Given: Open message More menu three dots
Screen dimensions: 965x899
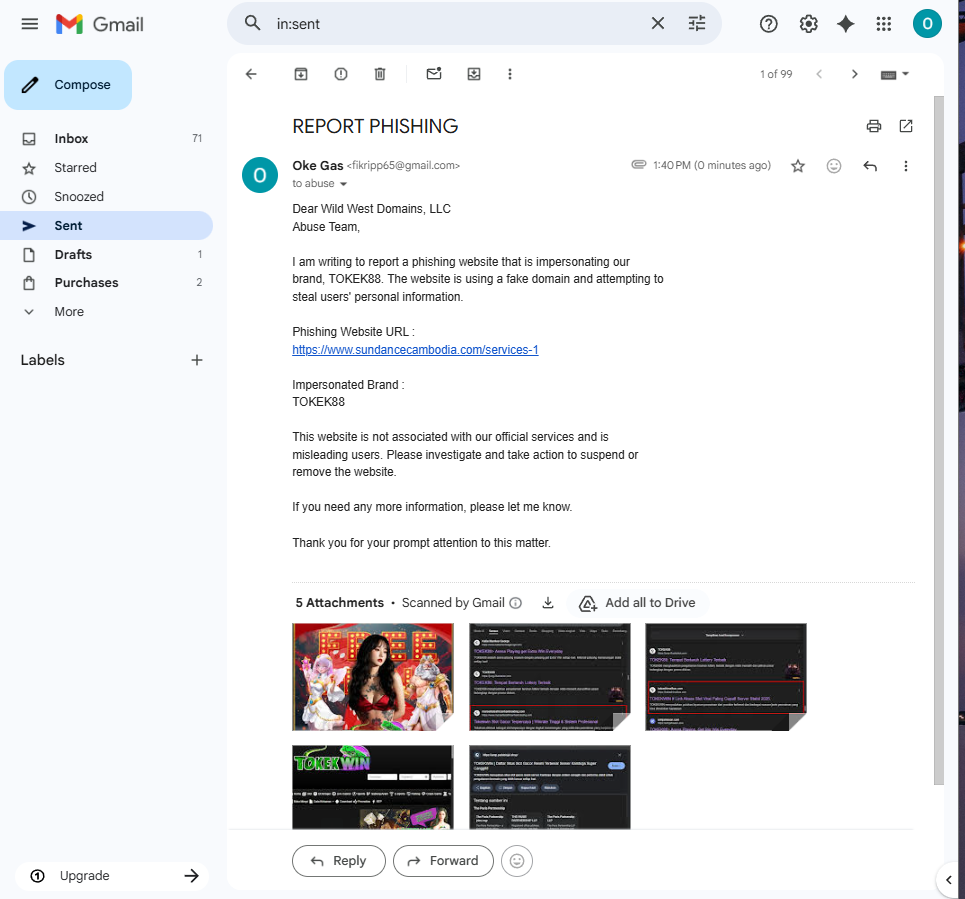Looking at the screenshot, I should (905, 166).
